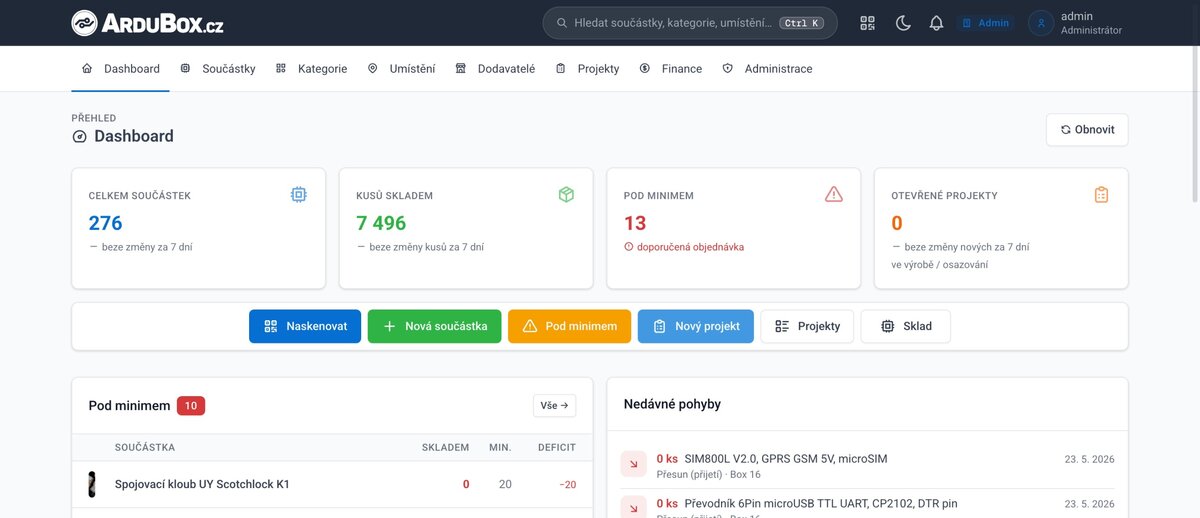
Task: Click the blue Naskenovat button
Action: pyautogui.click(x=305, y=326)
